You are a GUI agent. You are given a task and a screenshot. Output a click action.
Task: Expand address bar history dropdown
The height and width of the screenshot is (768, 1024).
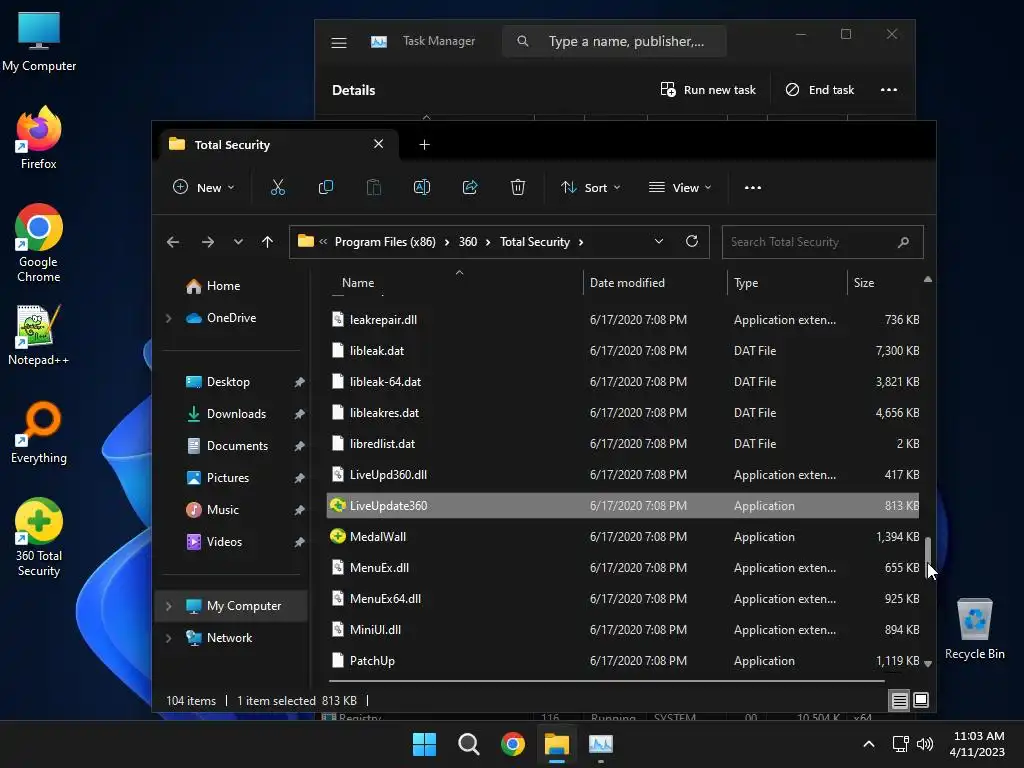click(x=659, y=242)
